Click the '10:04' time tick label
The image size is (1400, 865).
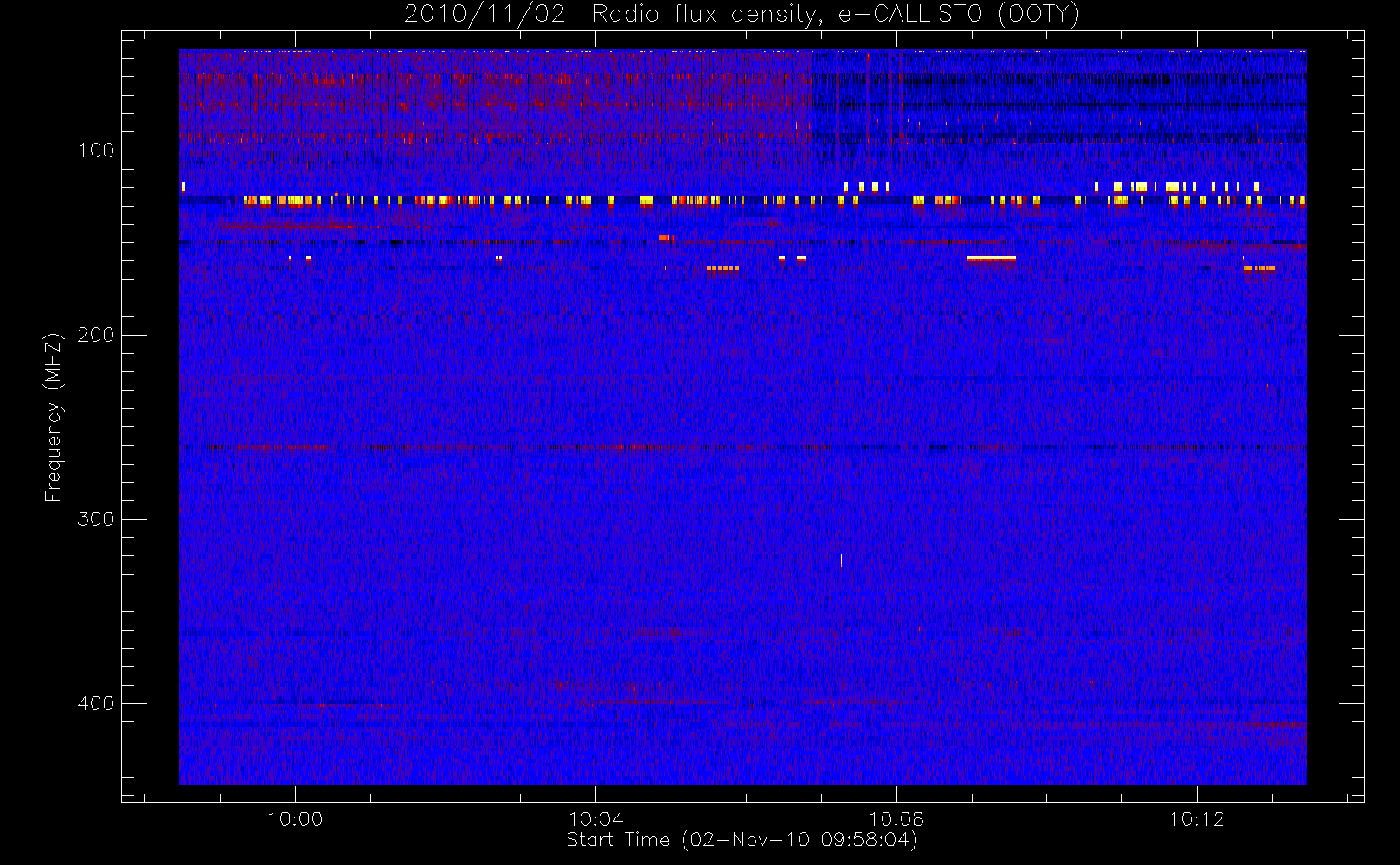pos(595,819)
